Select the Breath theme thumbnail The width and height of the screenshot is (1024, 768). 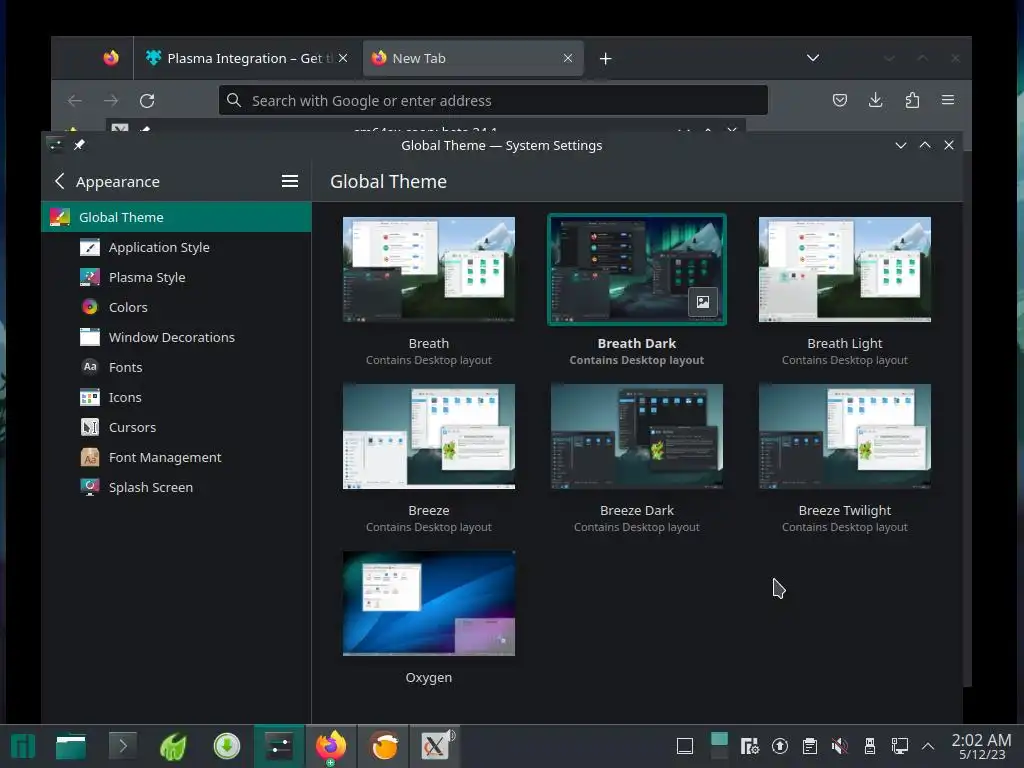[429, 270]
